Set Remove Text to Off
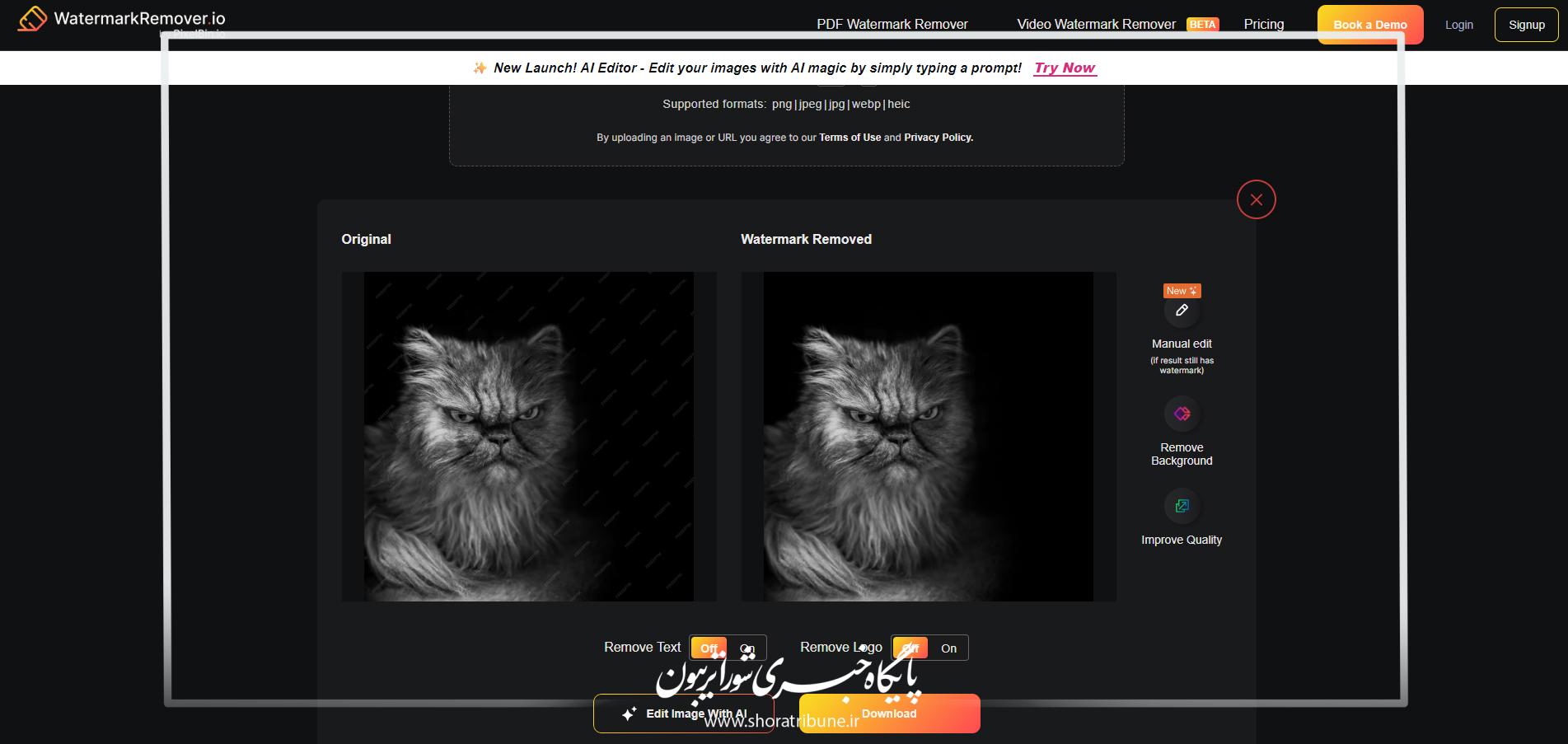The height and width of the screenshot is (744, 1568). pyautogui.click(x=709, y=648)
